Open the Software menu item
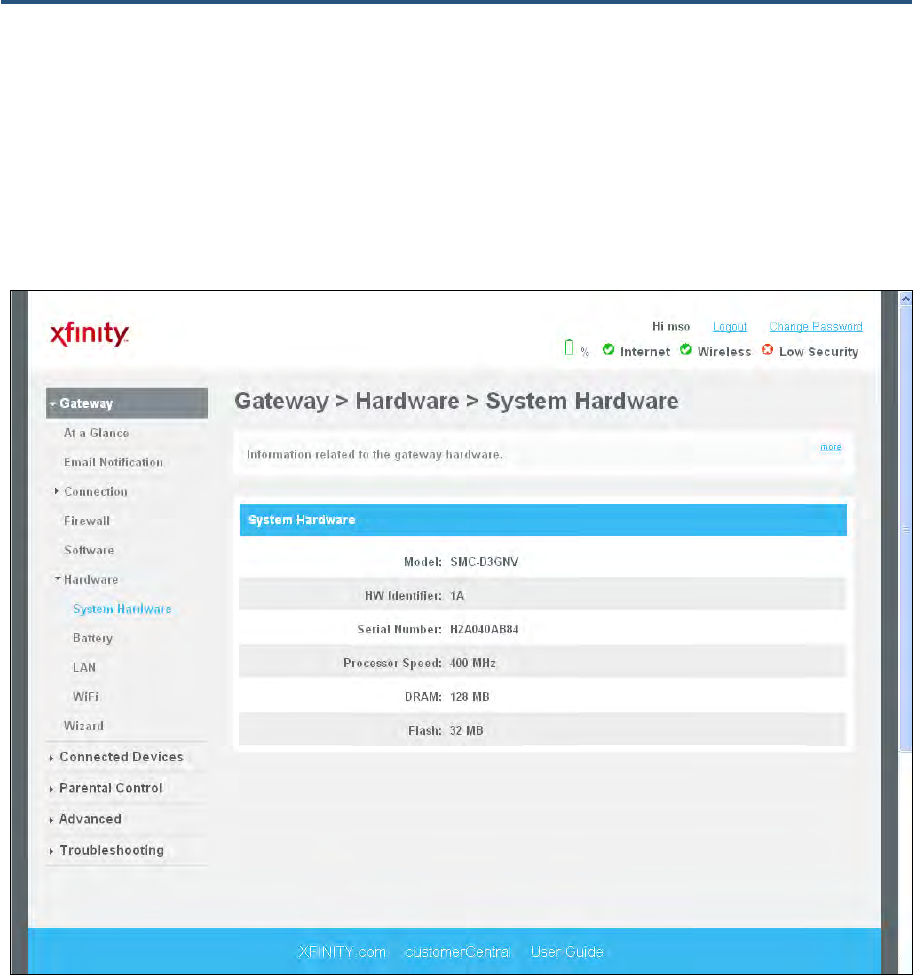The width and height of the screenshot is (913, 975). 89,550
